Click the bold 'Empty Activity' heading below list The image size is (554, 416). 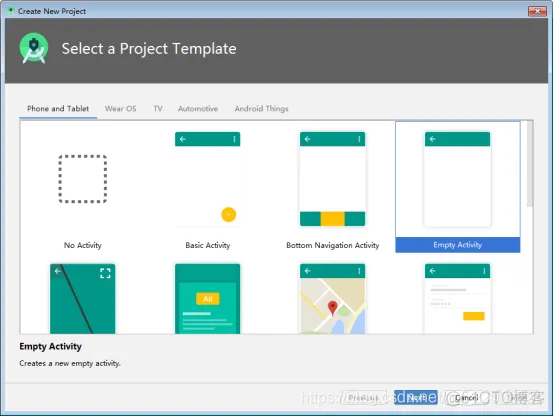(51, 346)
